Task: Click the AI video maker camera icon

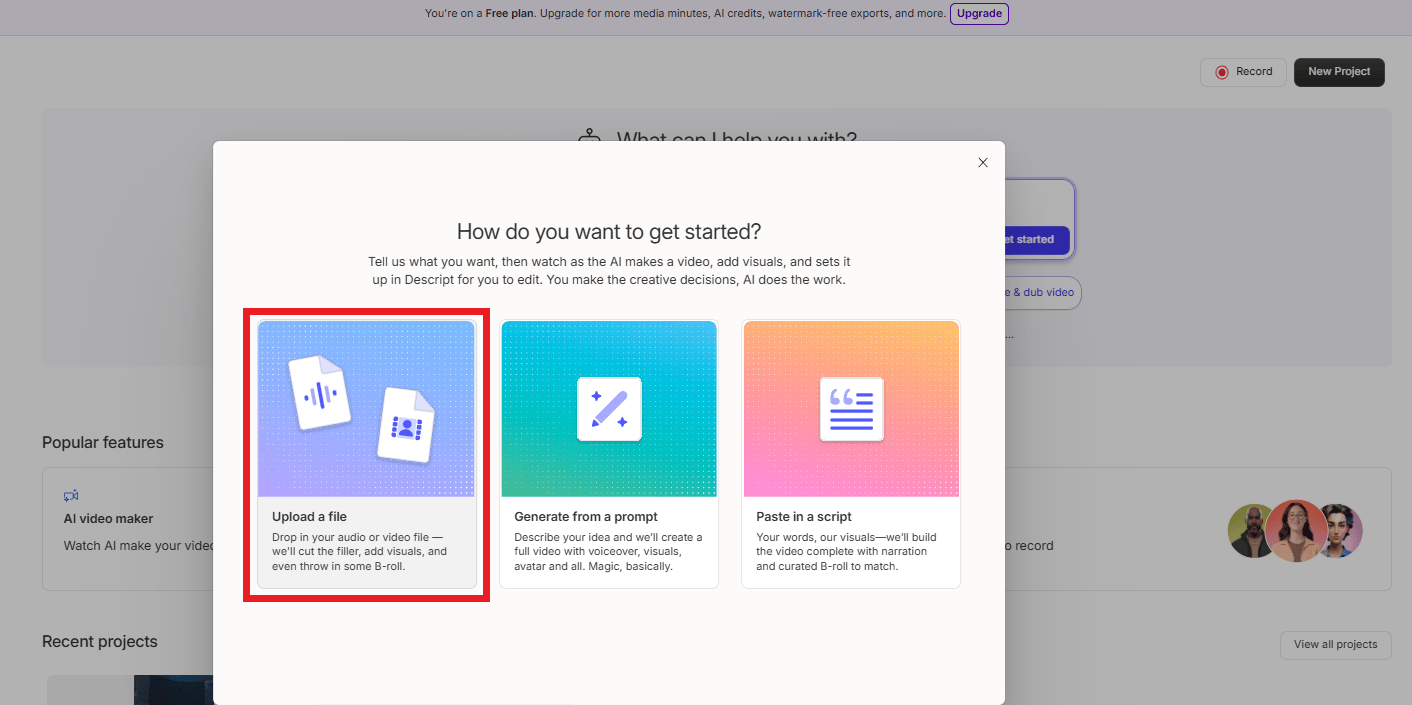Action: [71, 495]
